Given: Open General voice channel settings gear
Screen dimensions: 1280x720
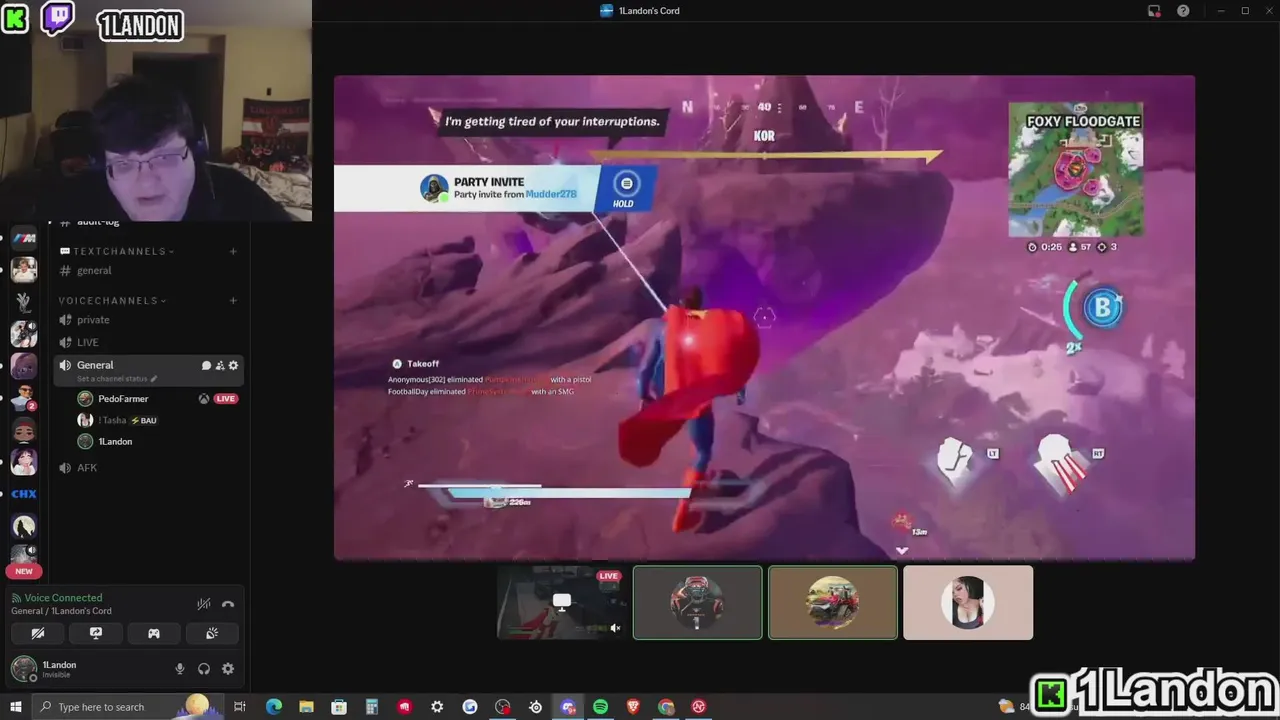Looking at the screenshot, I should [233, 366].
